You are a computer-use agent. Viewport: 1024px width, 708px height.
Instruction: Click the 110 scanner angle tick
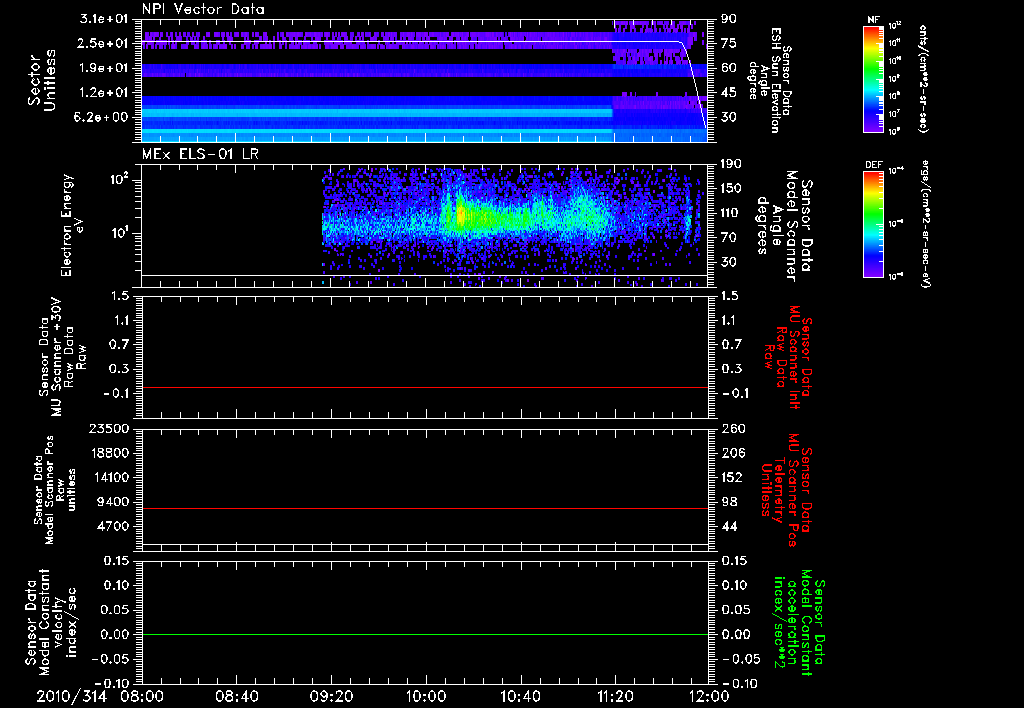732,213
